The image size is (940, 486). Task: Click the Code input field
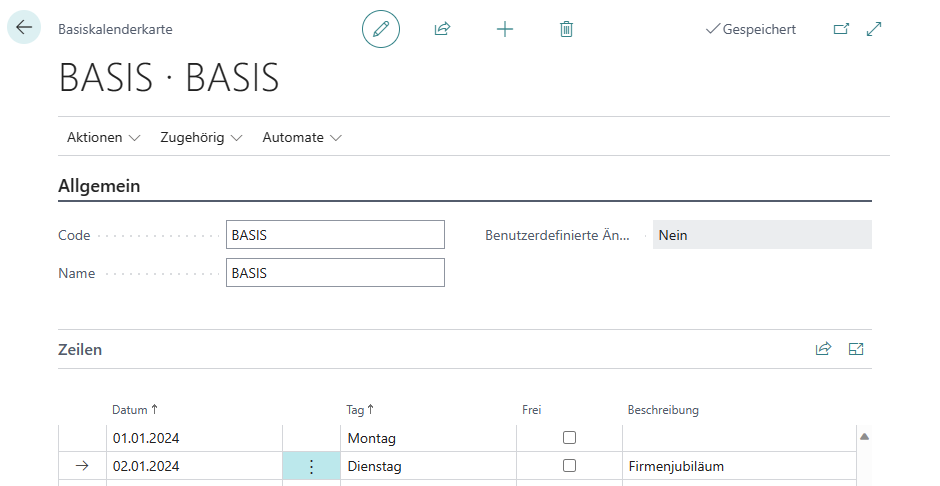335,235
